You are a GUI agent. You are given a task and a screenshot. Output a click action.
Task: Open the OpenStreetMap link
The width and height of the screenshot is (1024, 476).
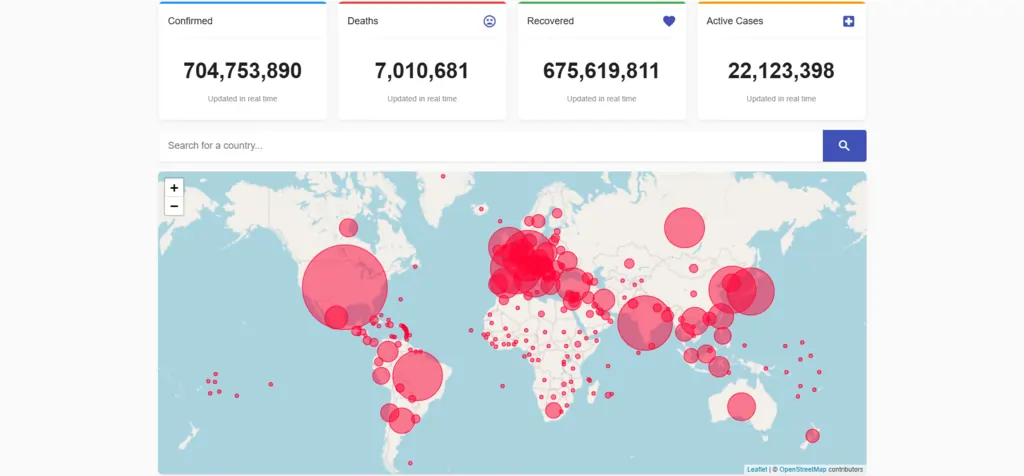(801, 469)
